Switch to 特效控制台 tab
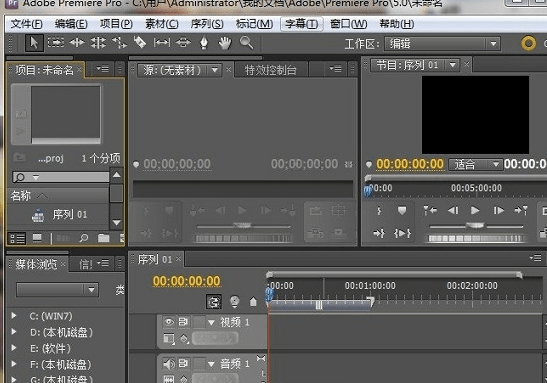Image resolution: width=547 pixels, height=383 pixels. [271, 70]
